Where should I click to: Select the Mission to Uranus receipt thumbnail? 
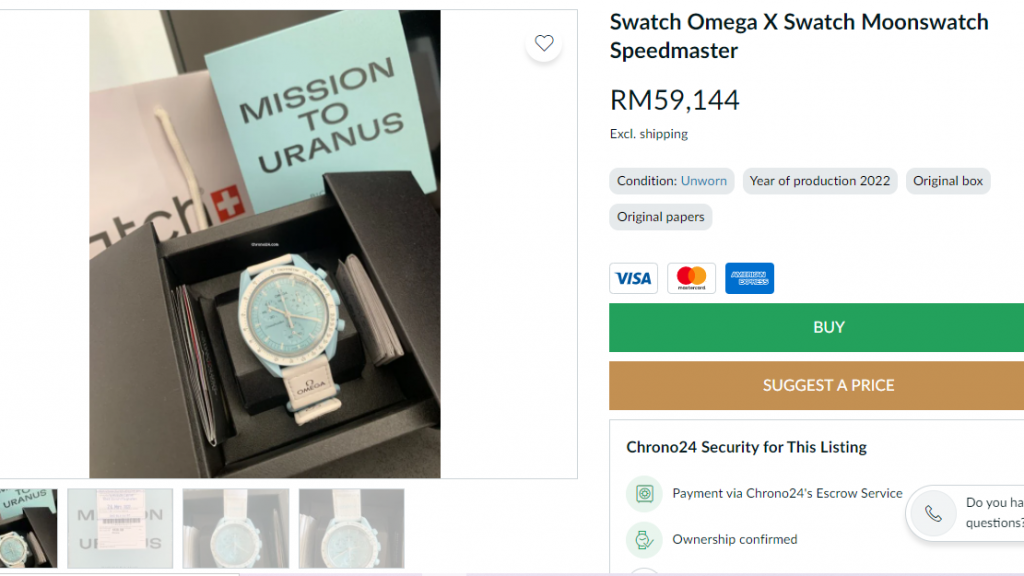point(120,528)
